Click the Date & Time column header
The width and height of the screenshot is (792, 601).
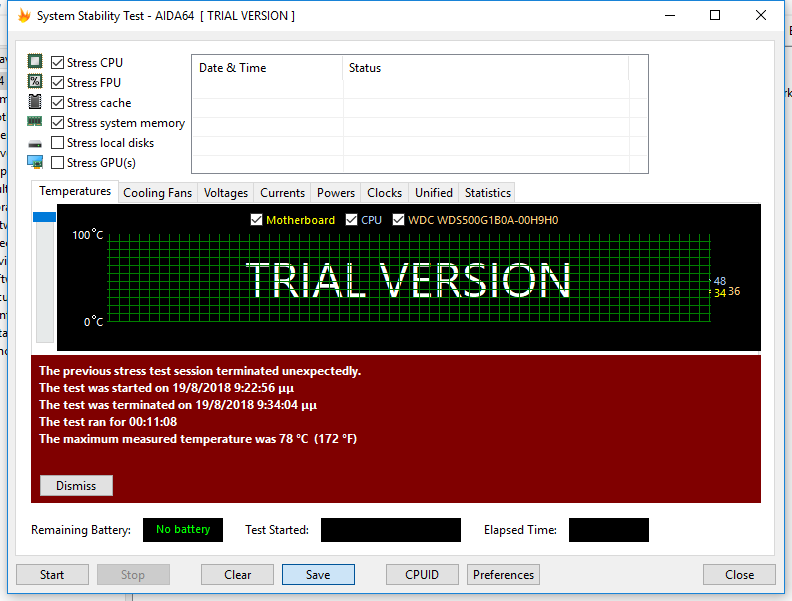267,68
